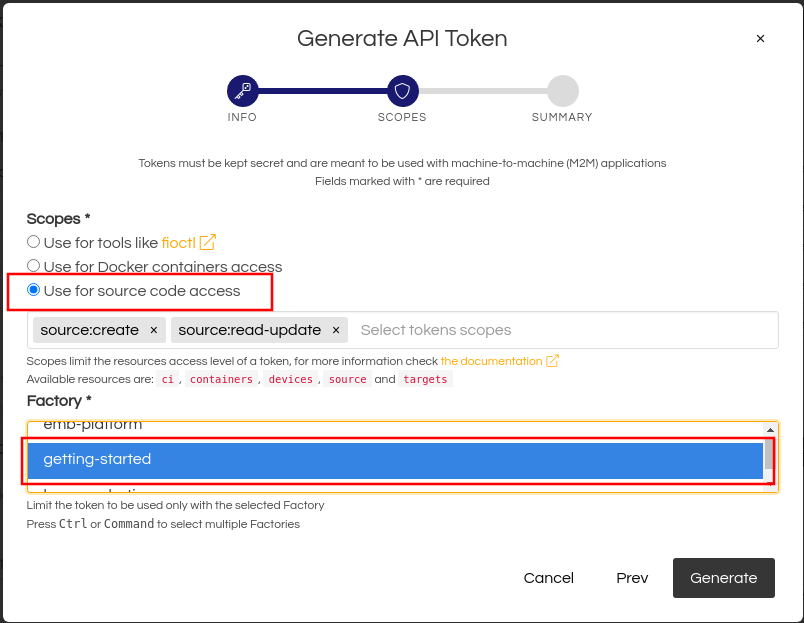Select 'Use for tools like fioctl' radio
Viewport: 804px width, 623px height.
[33, 242]
